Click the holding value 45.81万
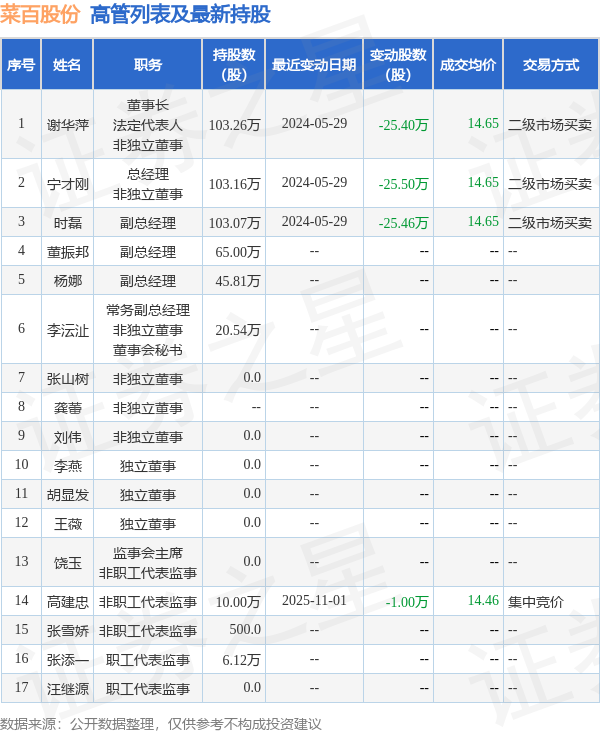The height and width of the screenshot is (733, 600). [x=238, y=281]
